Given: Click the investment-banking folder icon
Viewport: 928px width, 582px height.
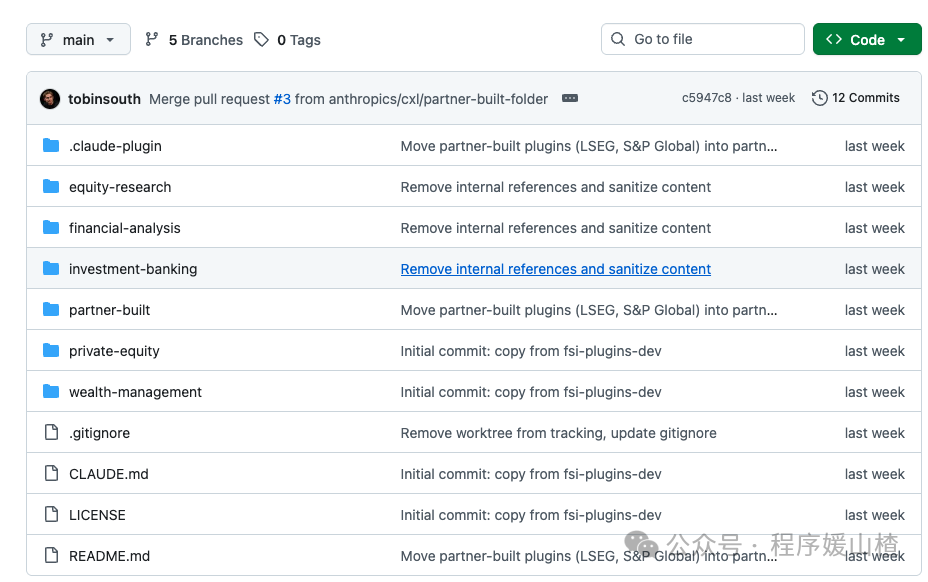Looking at the screenshot, I should pyautogui.click(x=51, y=269).
